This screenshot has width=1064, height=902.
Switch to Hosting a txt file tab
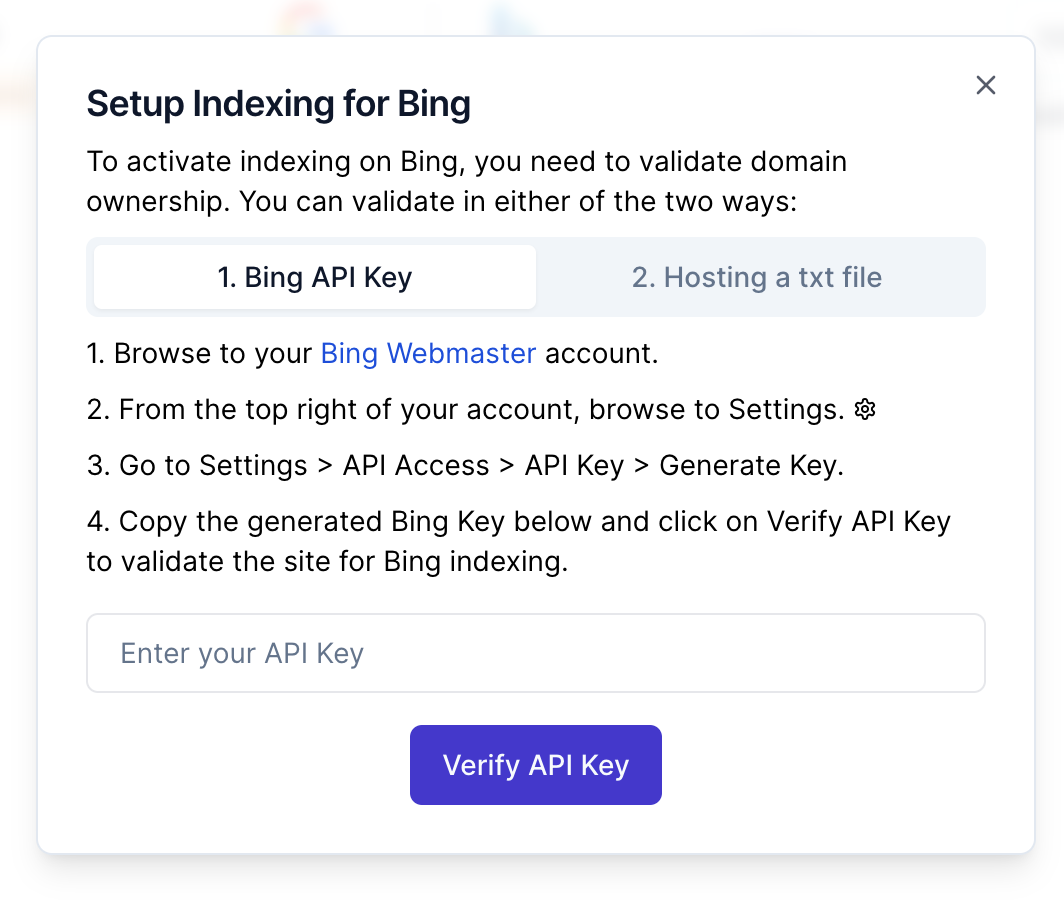coord(757,277)
